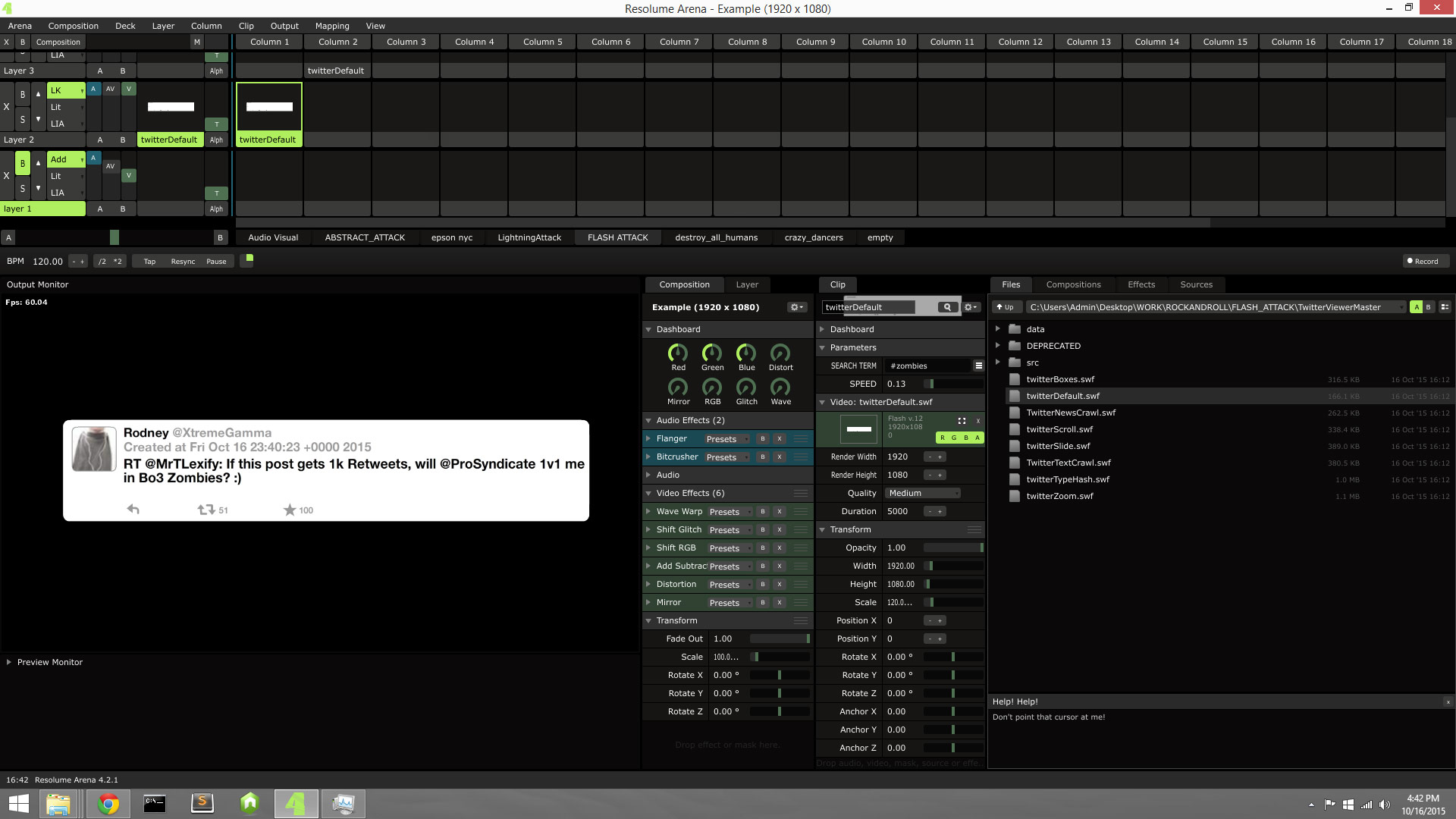Click the Mirror dashboard knob
Image resolution: width=1456 pixels, height=819 pixels.
point(678,387)
